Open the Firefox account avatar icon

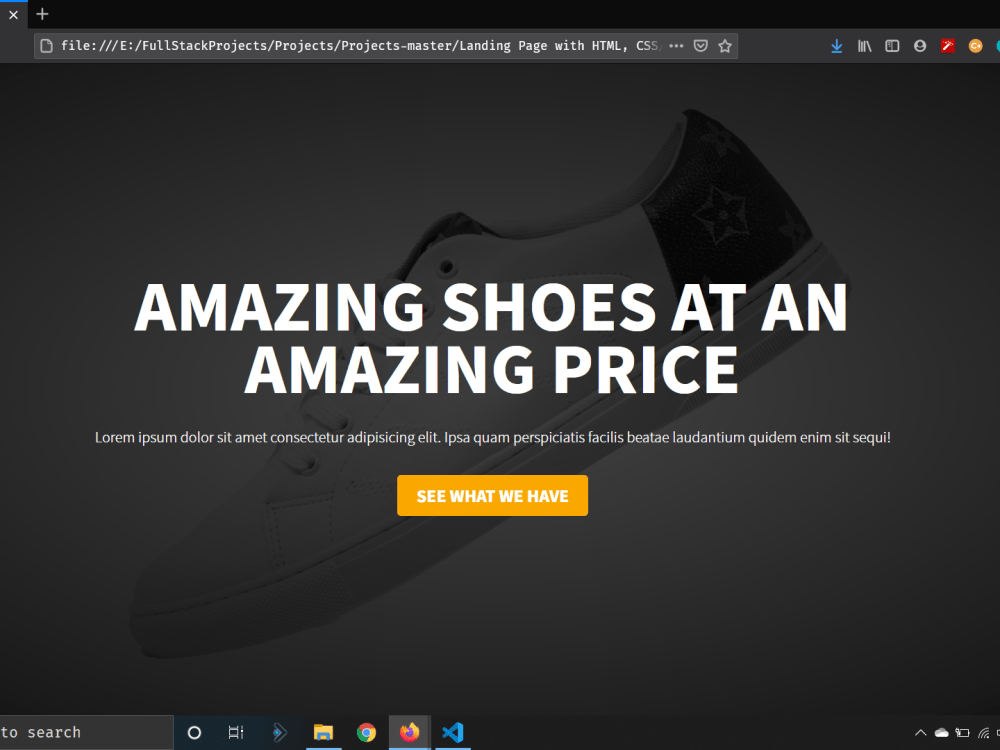(920, 46)
